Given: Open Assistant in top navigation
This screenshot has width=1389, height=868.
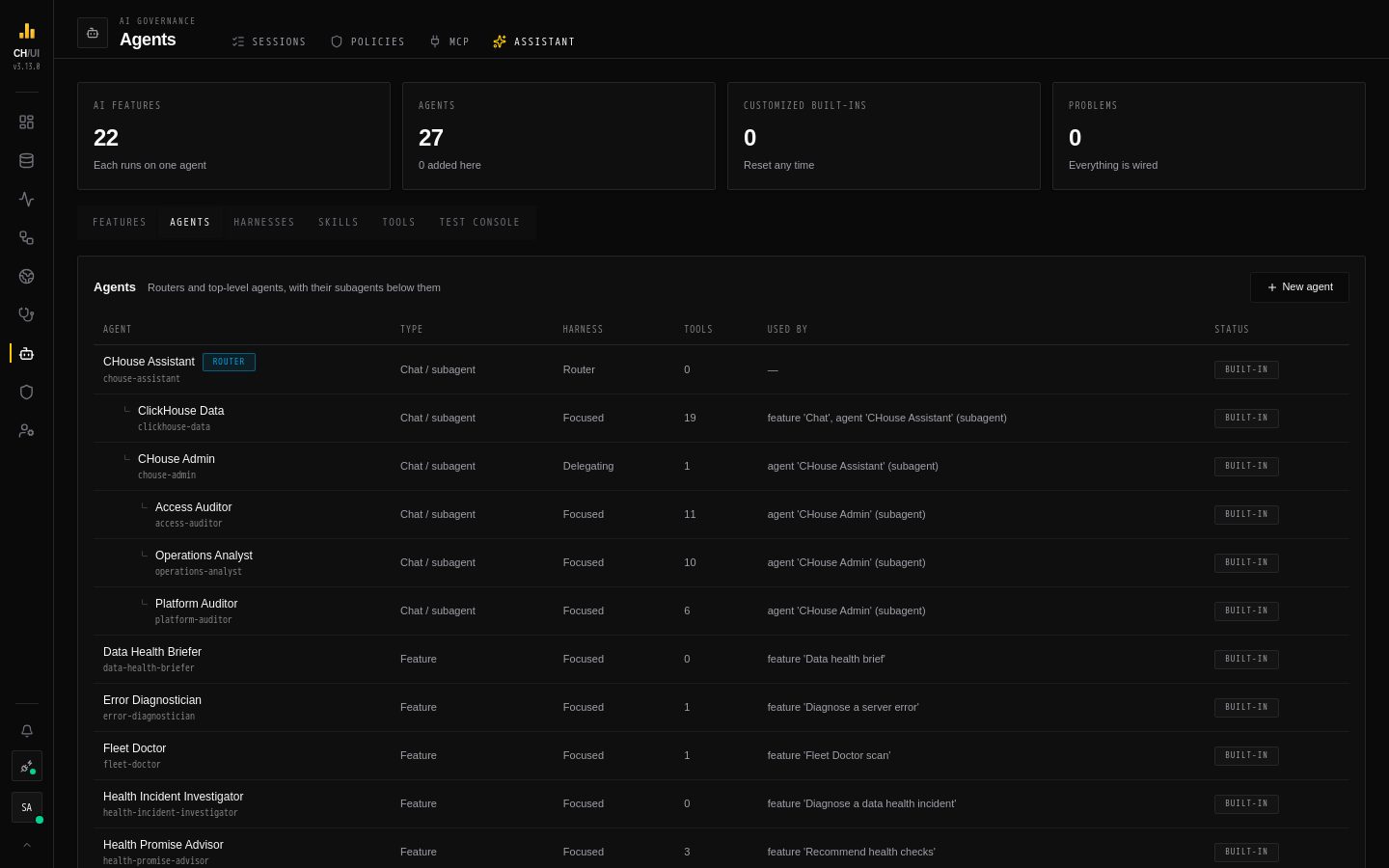Looking at the screenshot, I should [533, 41].
